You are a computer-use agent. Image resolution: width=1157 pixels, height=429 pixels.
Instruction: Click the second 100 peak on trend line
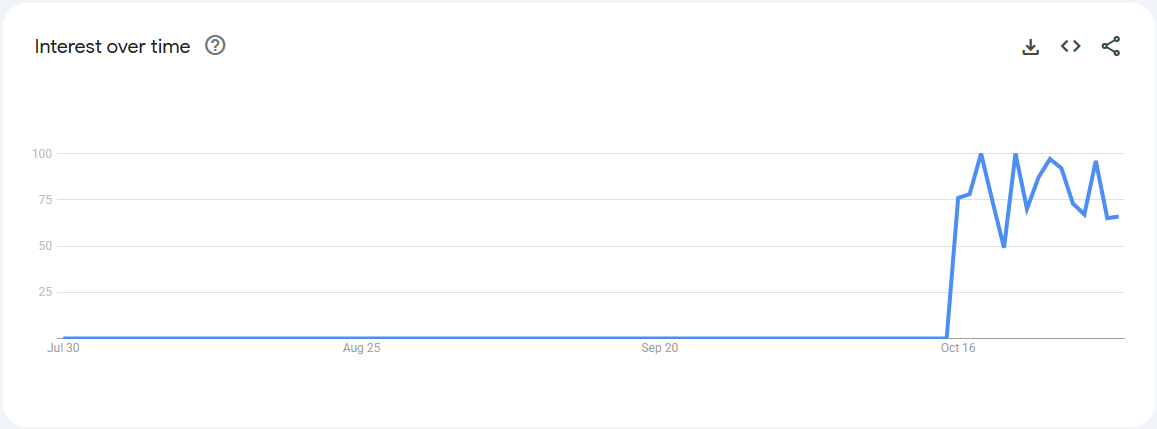1015,154
